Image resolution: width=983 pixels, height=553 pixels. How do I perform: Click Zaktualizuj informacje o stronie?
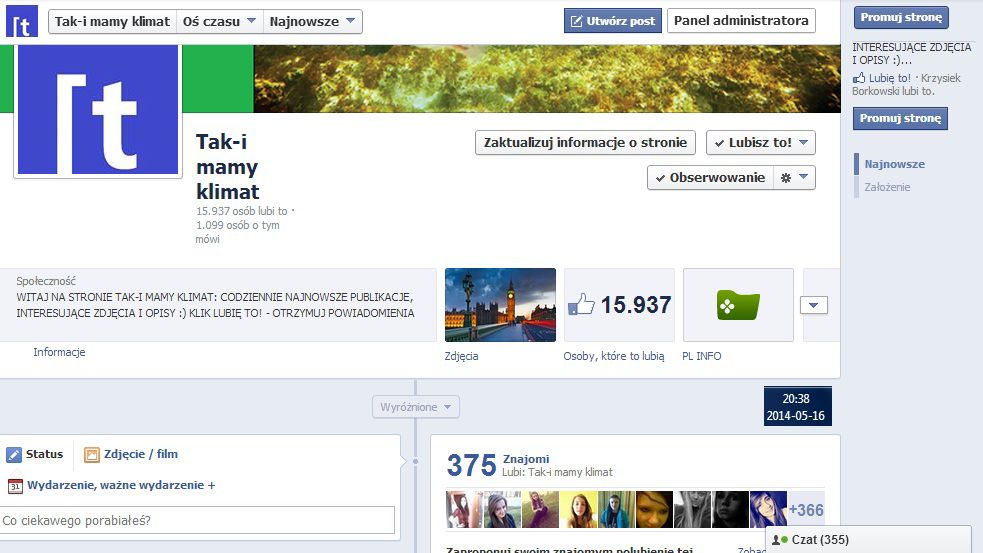pyautogui.click(x=586, y=142)
